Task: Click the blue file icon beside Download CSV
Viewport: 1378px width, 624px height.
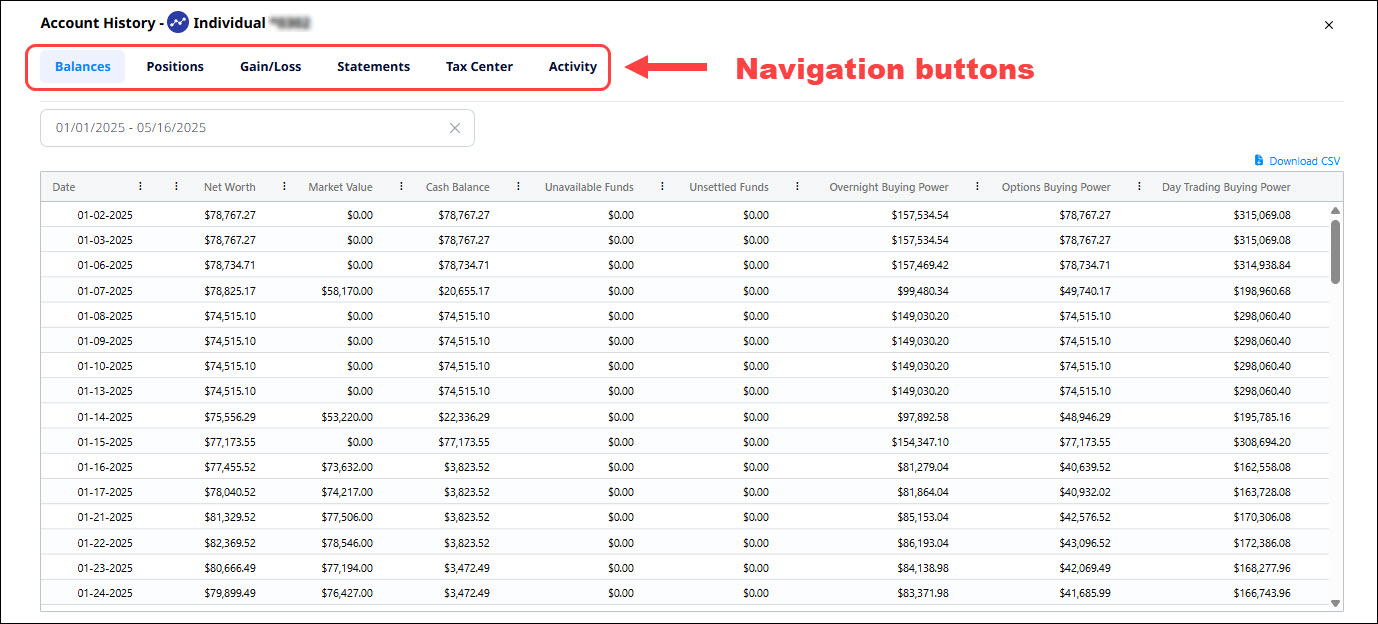Action: (1258, 160)
